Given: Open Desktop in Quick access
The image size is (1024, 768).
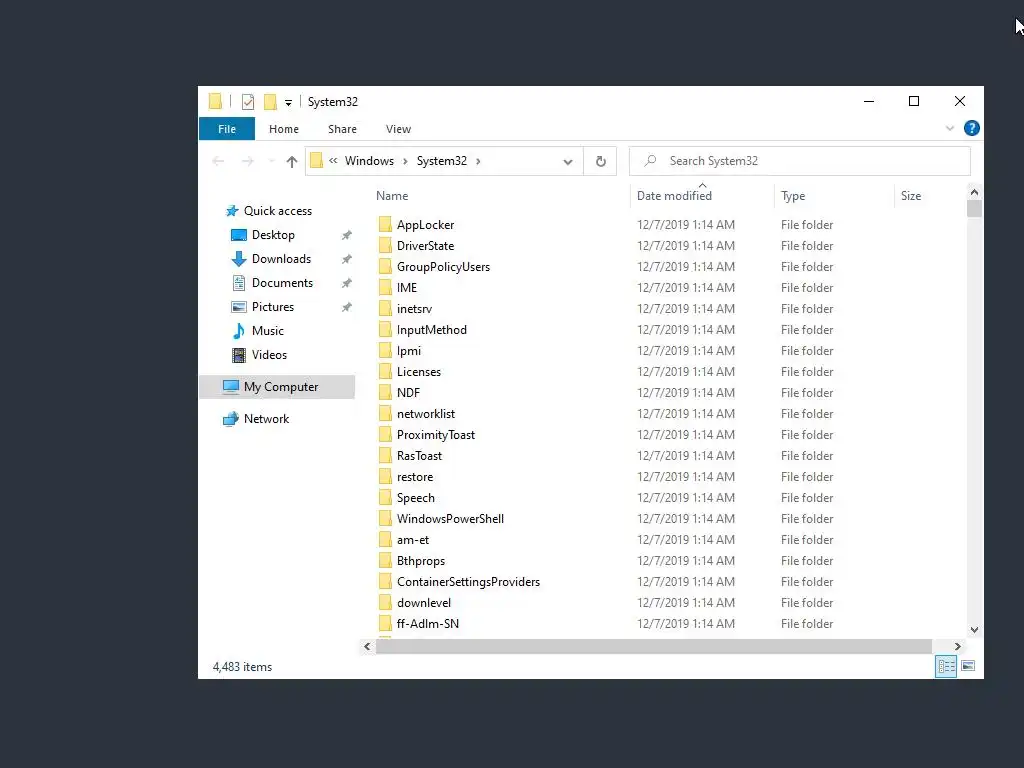Looking at the screenshot, I should (x=273, y=235).
